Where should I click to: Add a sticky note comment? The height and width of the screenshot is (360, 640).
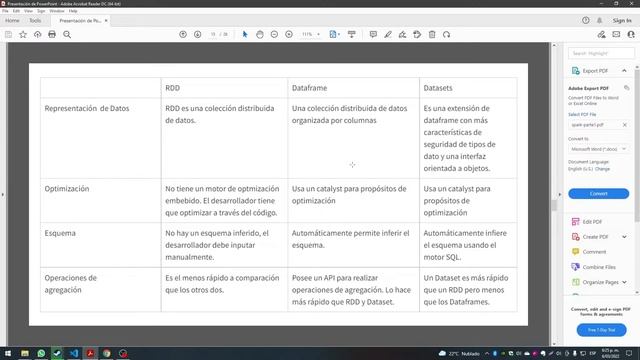[373, 35]
